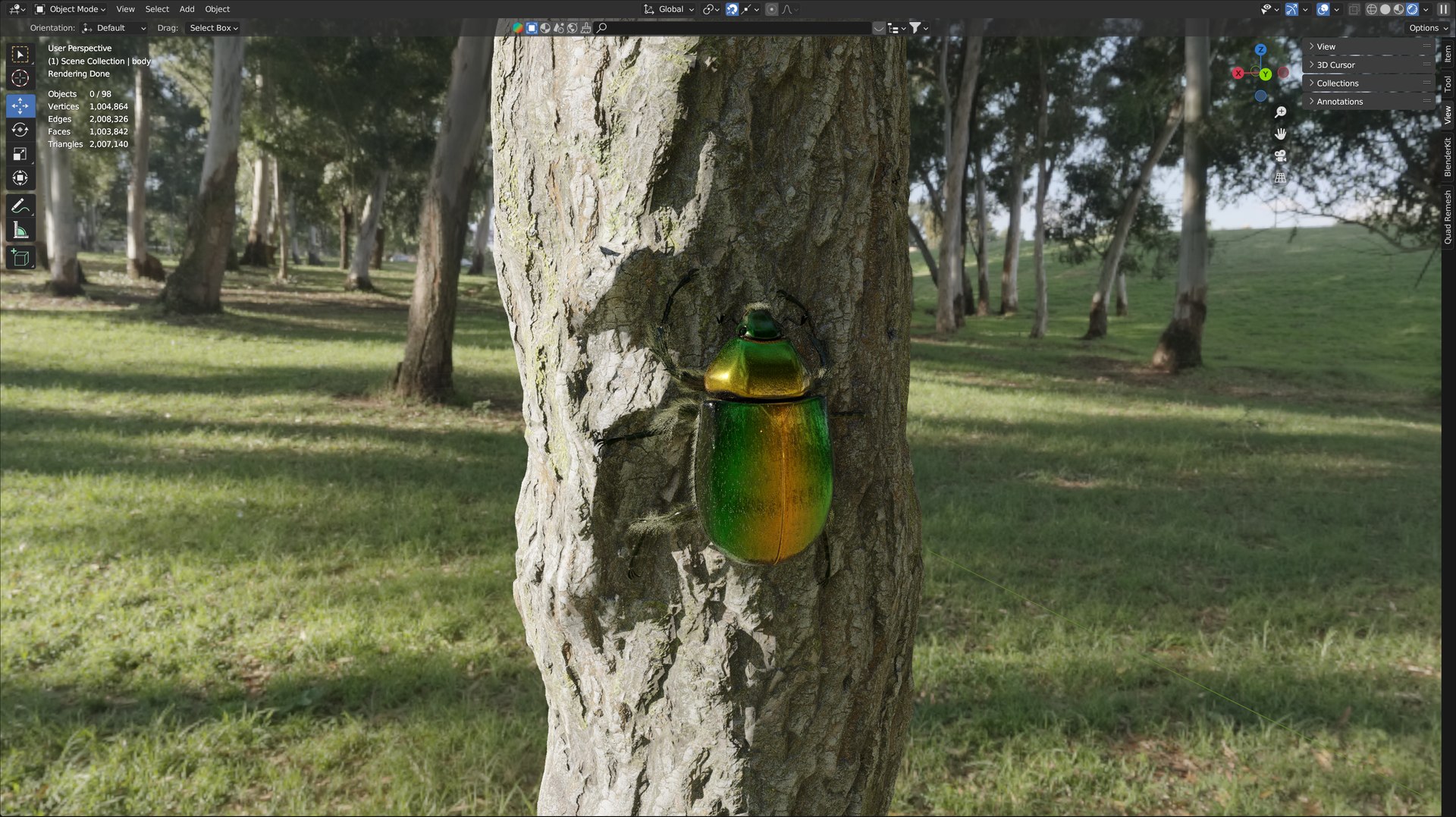The width and height of the screenshot is (1456, 817).
Task: Switch to the Item sidebar tab
Action: coord(1448,53)
